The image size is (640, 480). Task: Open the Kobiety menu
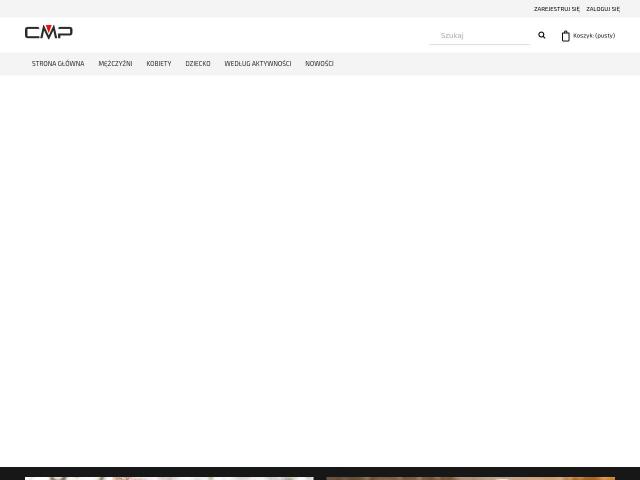point(159,64)
